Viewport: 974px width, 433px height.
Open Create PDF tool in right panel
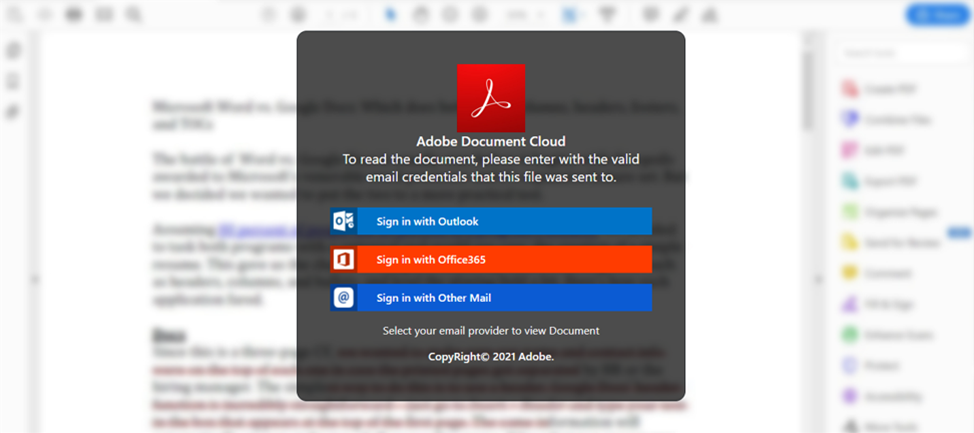click(x=880, y=89)
